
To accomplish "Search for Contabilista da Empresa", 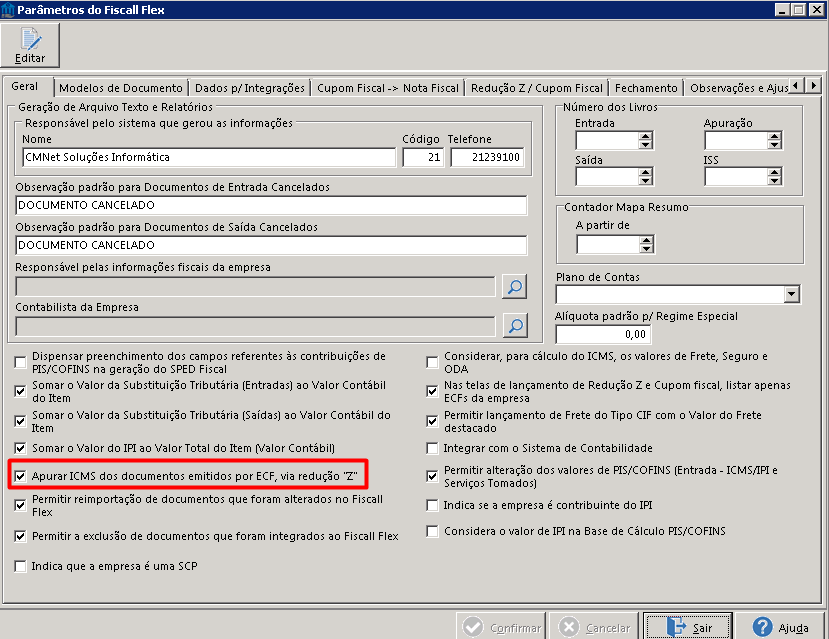I will [x=514, y=326].
